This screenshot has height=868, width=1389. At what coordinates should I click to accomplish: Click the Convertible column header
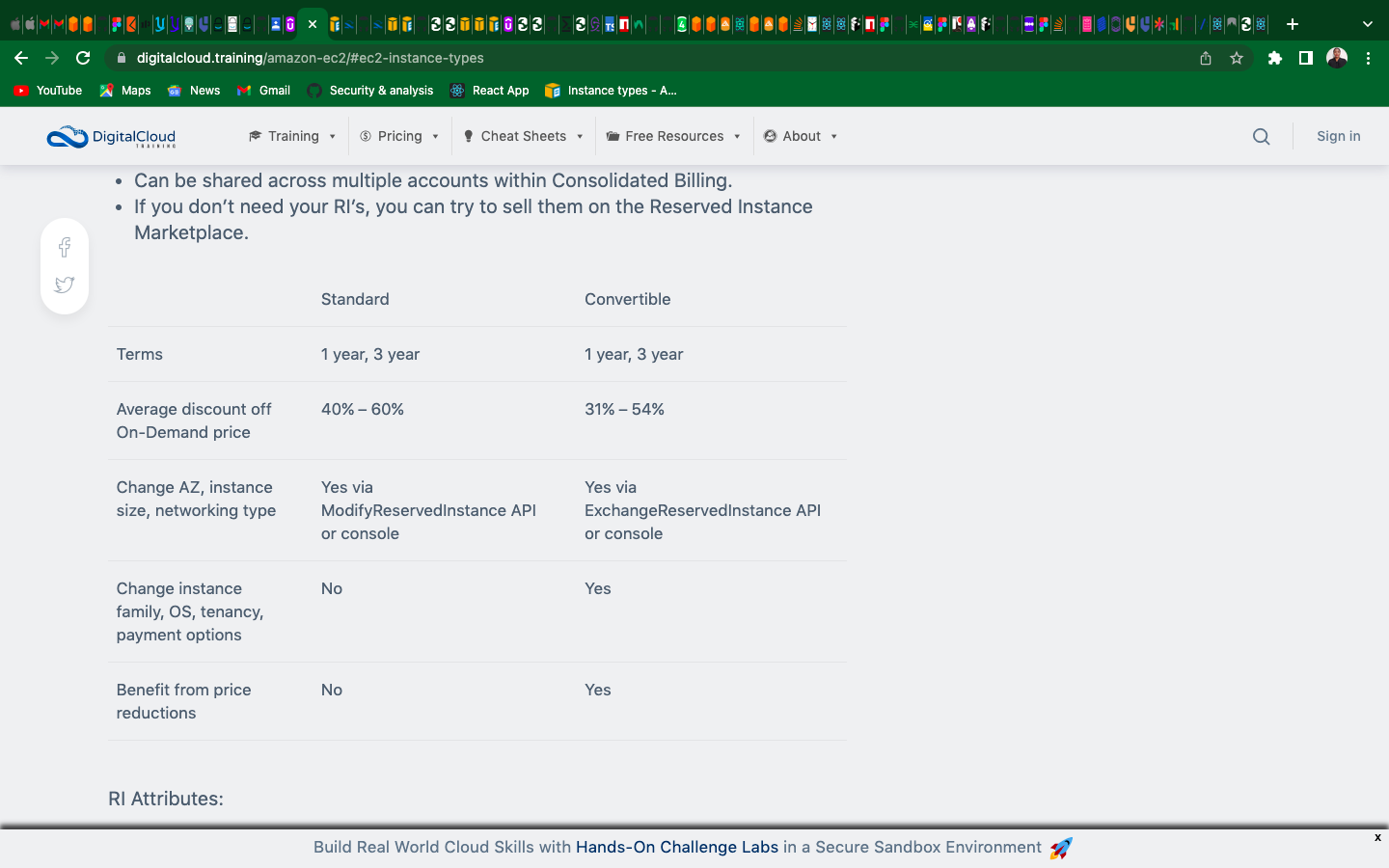coord(627,299)
